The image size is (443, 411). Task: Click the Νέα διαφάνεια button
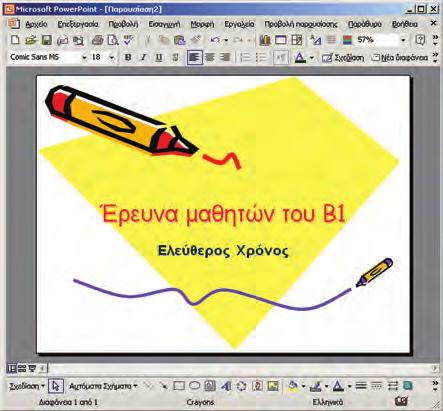(400, 58)
